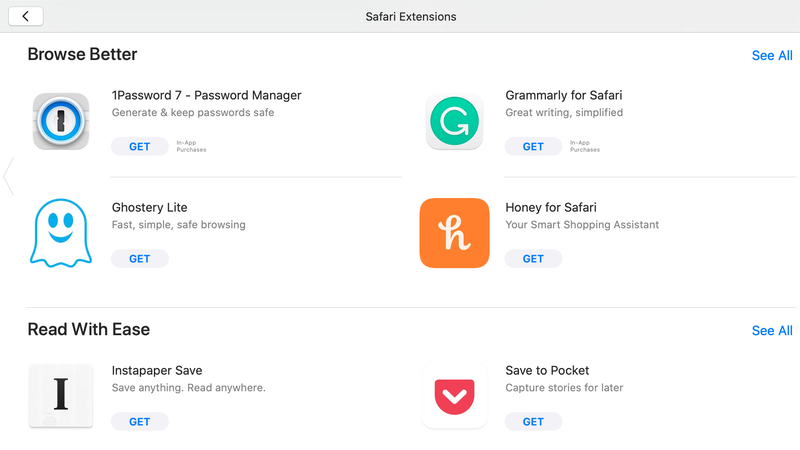Viewport: 800px width, 450px height.
Task: See All in Browse Better section
Action: pyautogui.click(x=772, y=55)
